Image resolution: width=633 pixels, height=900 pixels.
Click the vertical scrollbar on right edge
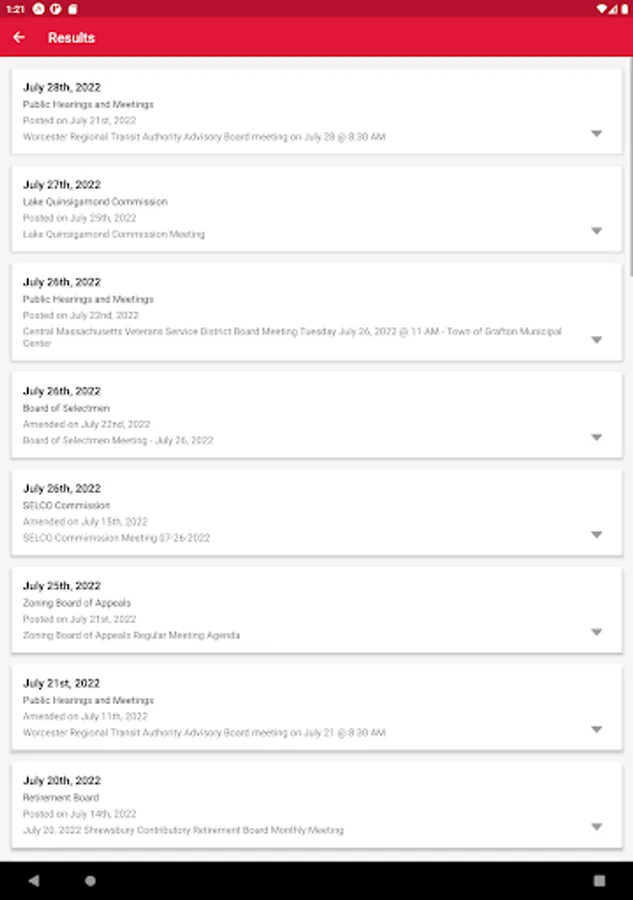pyautogui.click(x=629, y=170)
